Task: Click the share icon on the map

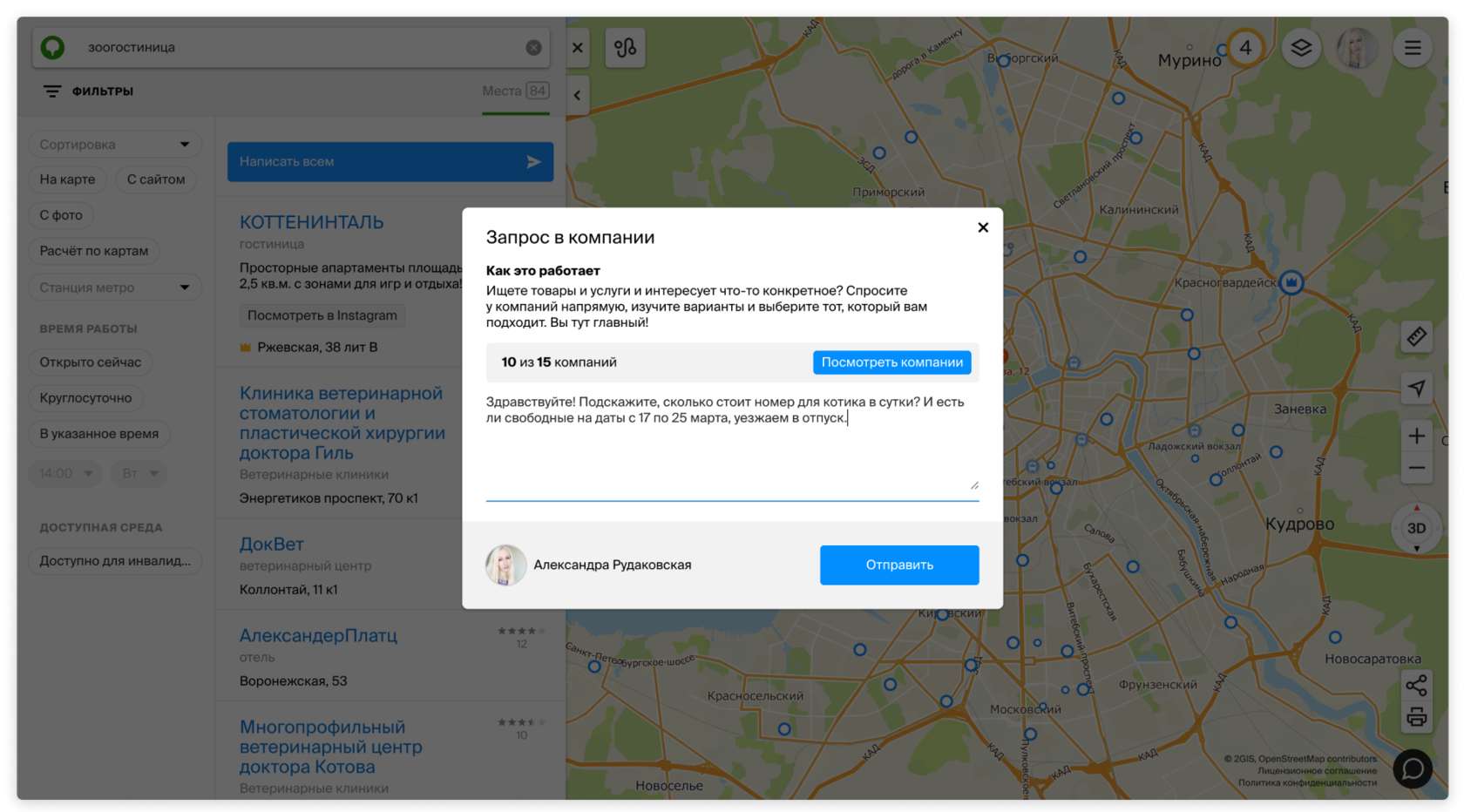Action: 1417,686
